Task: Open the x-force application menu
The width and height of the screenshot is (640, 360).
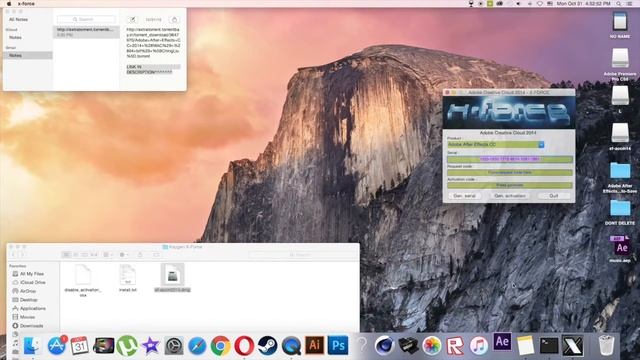Action: click(x=26, y=4)
